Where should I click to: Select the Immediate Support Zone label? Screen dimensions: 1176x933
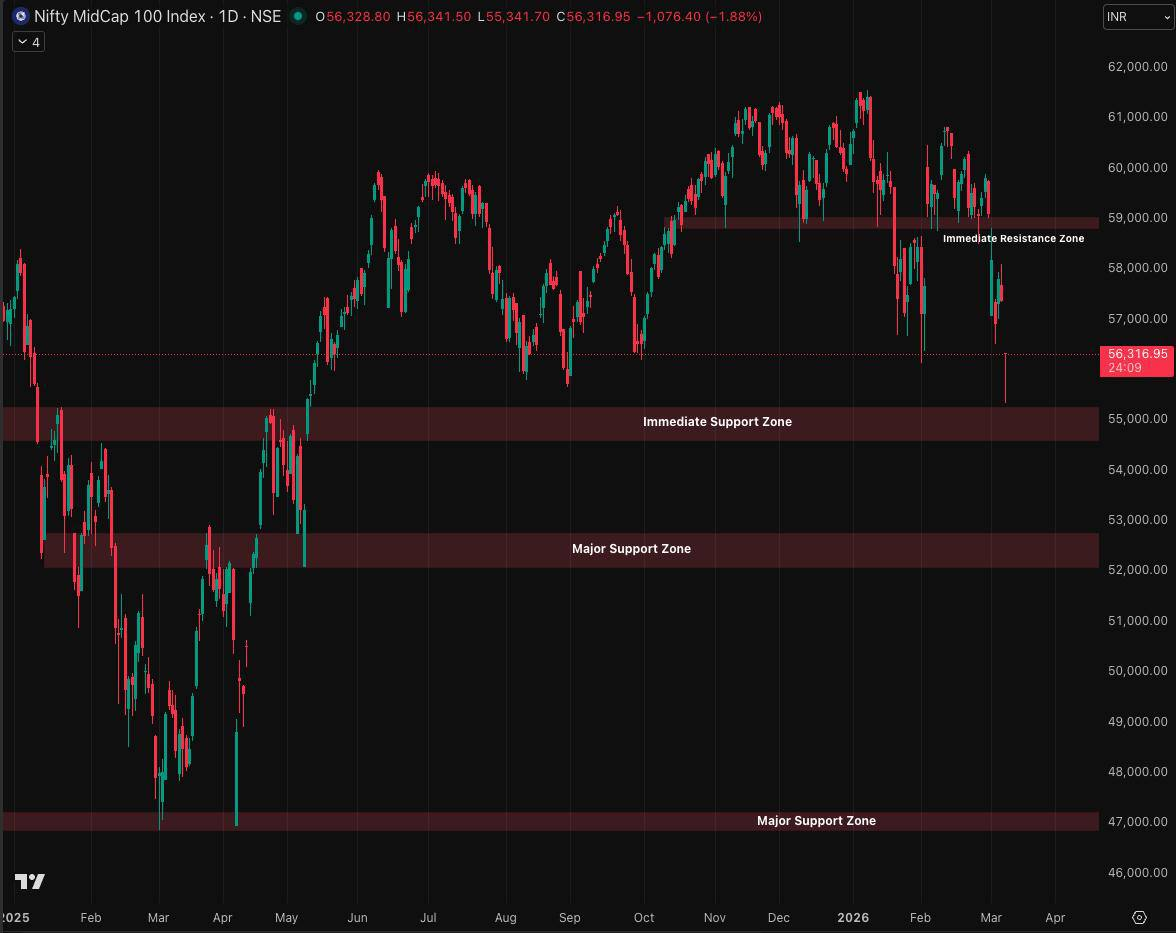point(717,422)
